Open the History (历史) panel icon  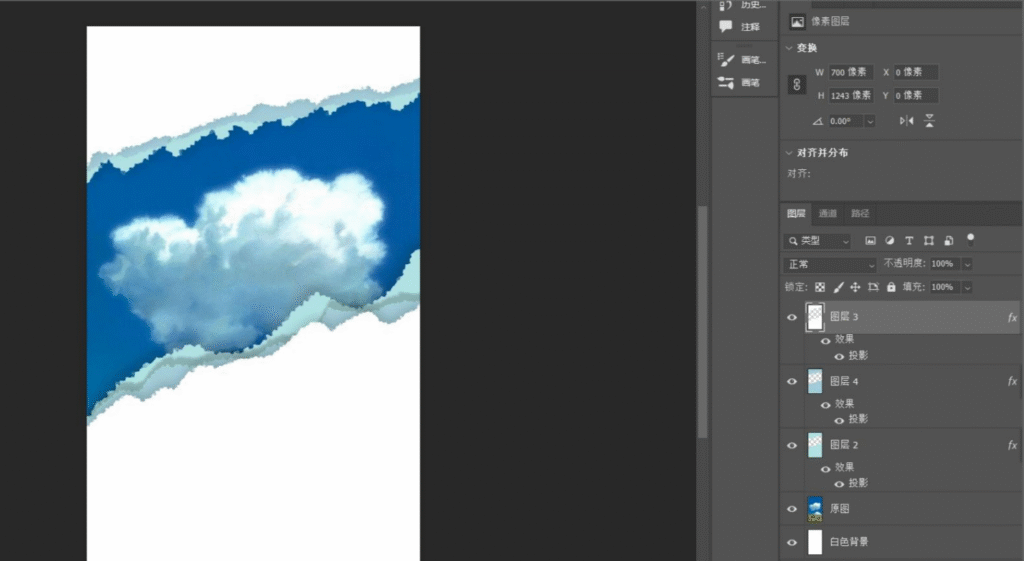[725, 5]
